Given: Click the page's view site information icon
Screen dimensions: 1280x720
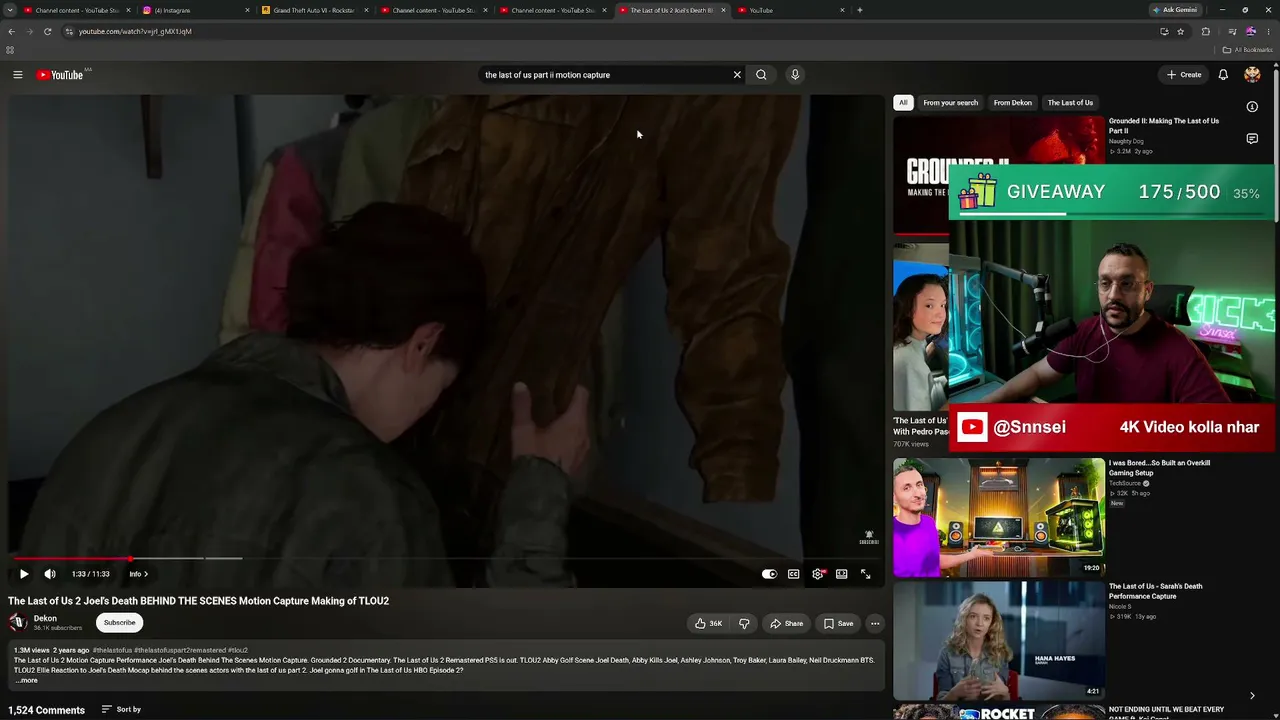Looking at the screenshot, I should click(x=68, y=31).
